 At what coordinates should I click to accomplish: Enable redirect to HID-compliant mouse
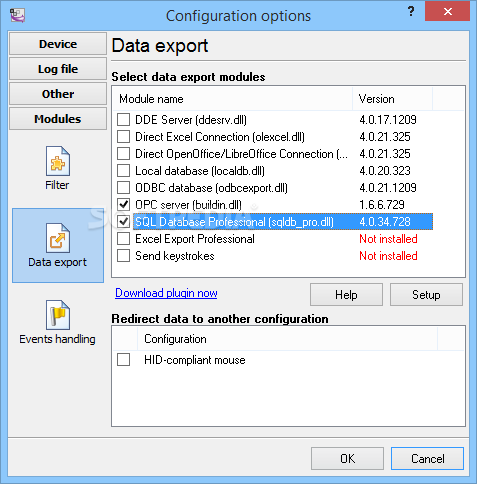point(123,360)
